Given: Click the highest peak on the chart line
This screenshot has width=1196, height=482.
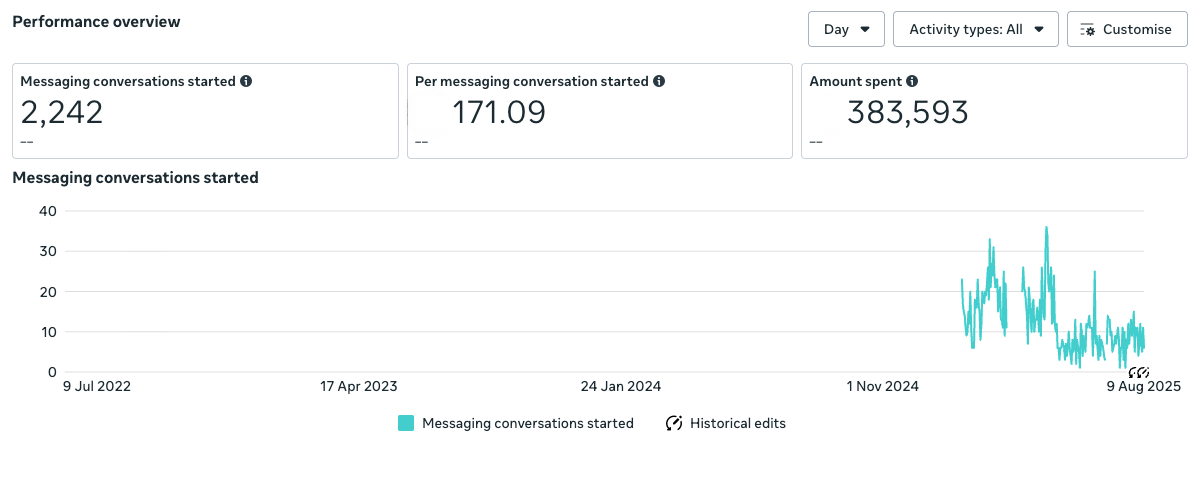Looking at the screenshot, I should 1046,228.
